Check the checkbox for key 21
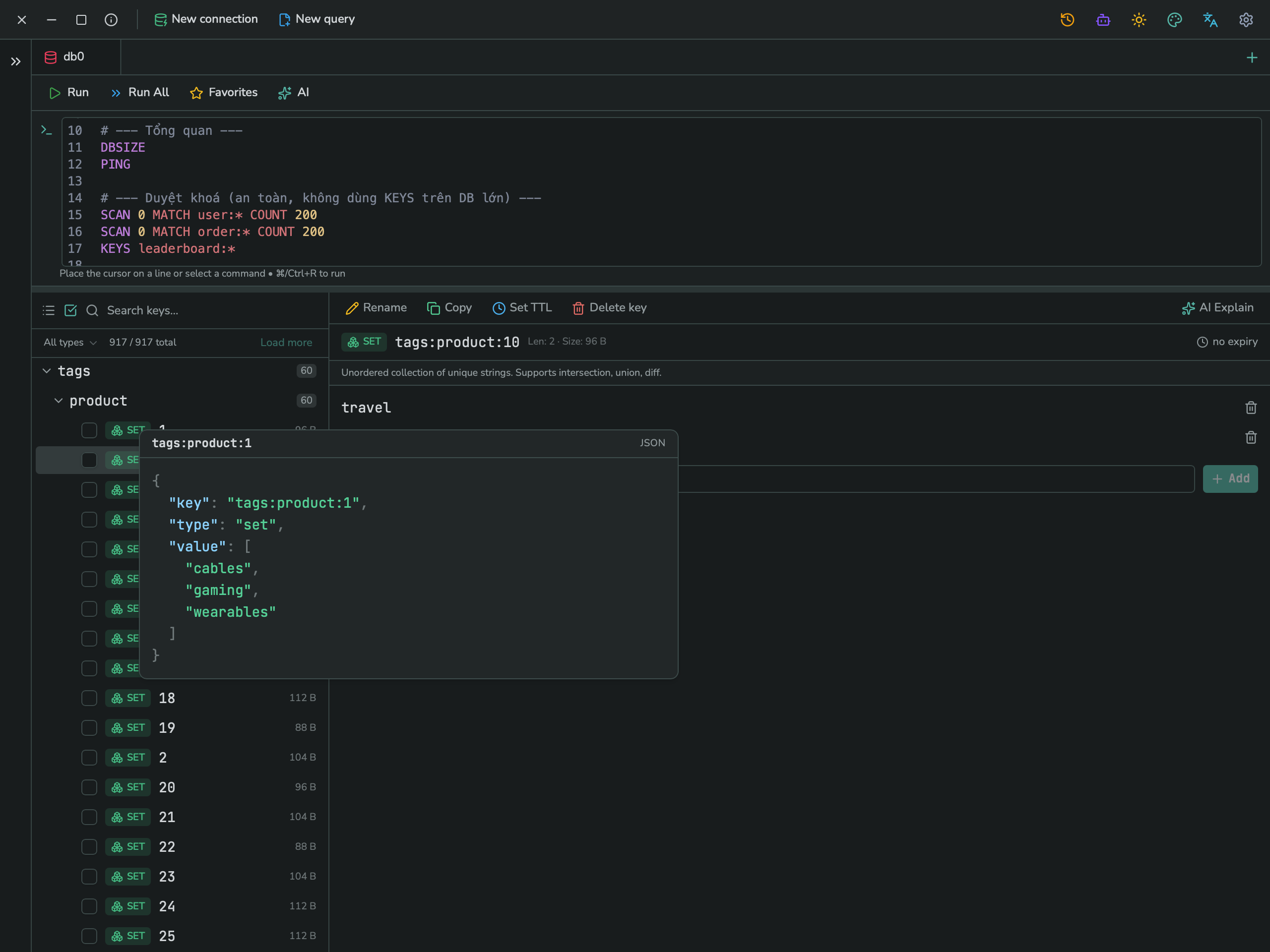The image size is (1270, 952). coord(89,817)
